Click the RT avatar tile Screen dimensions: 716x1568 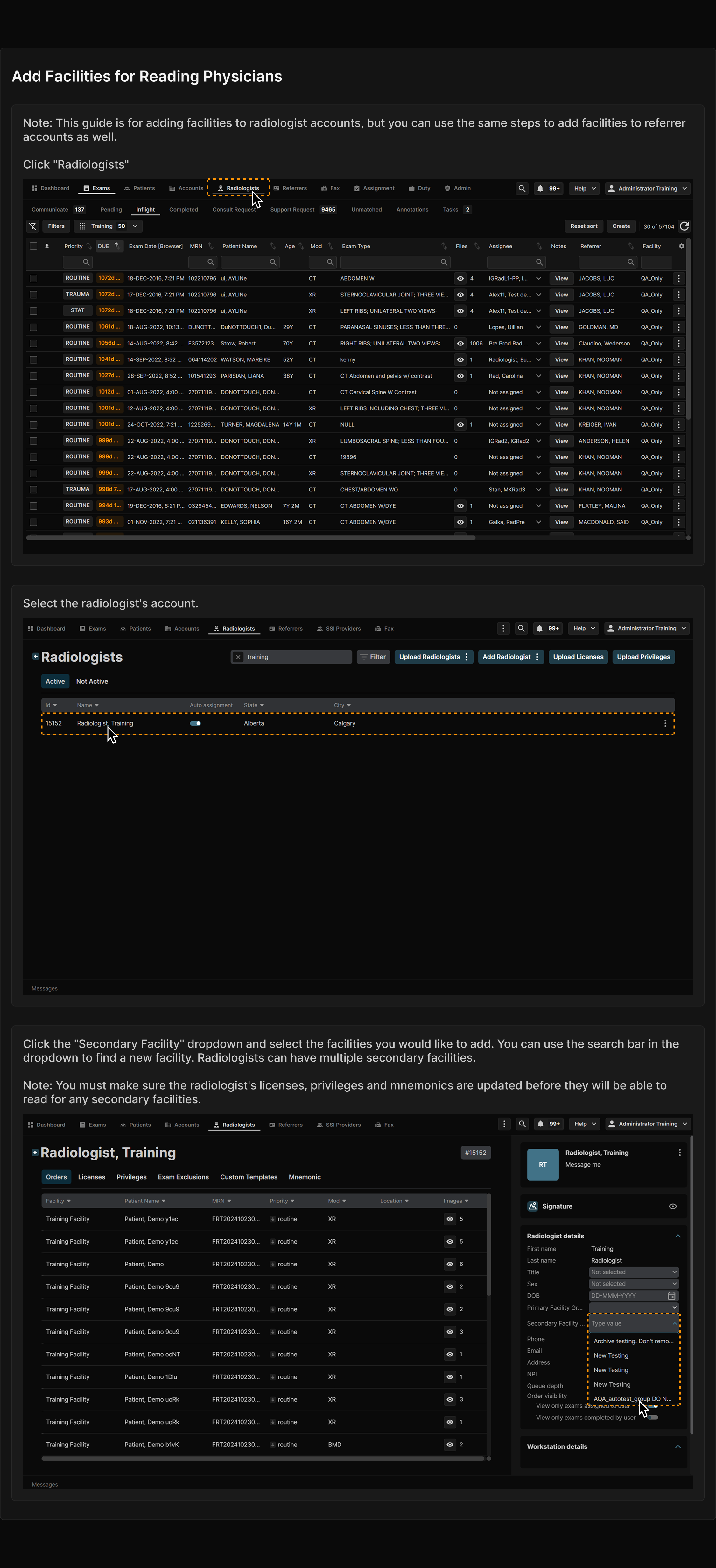[x=543, y=1164]
